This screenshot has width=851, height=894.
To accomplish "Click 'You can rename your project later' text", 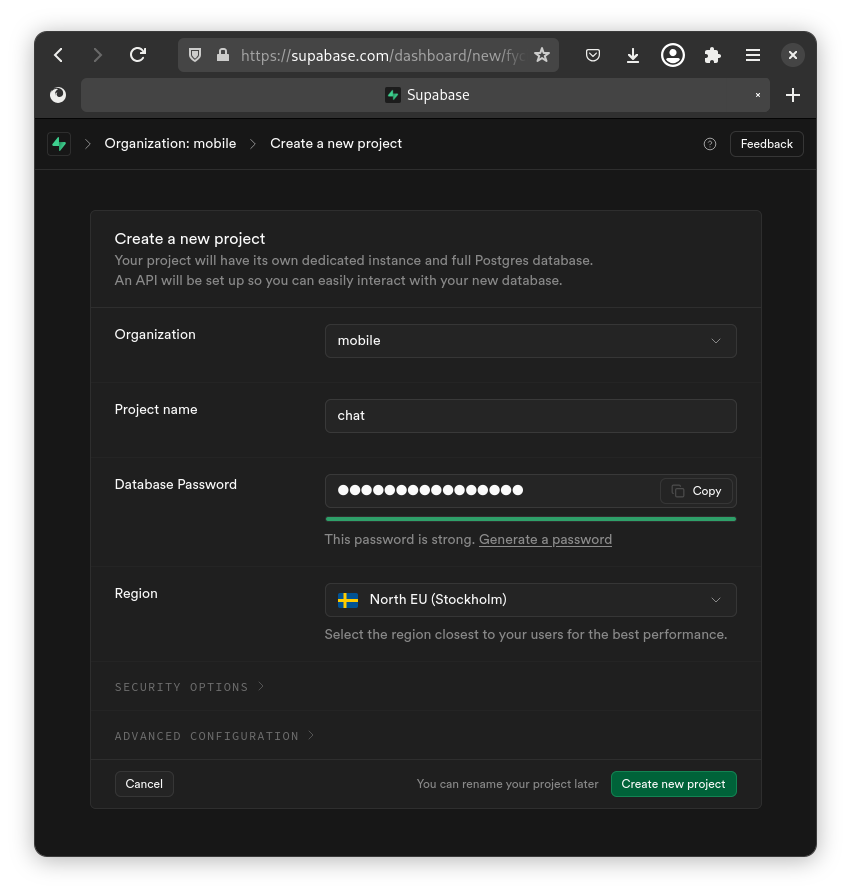I will (507, 784).
